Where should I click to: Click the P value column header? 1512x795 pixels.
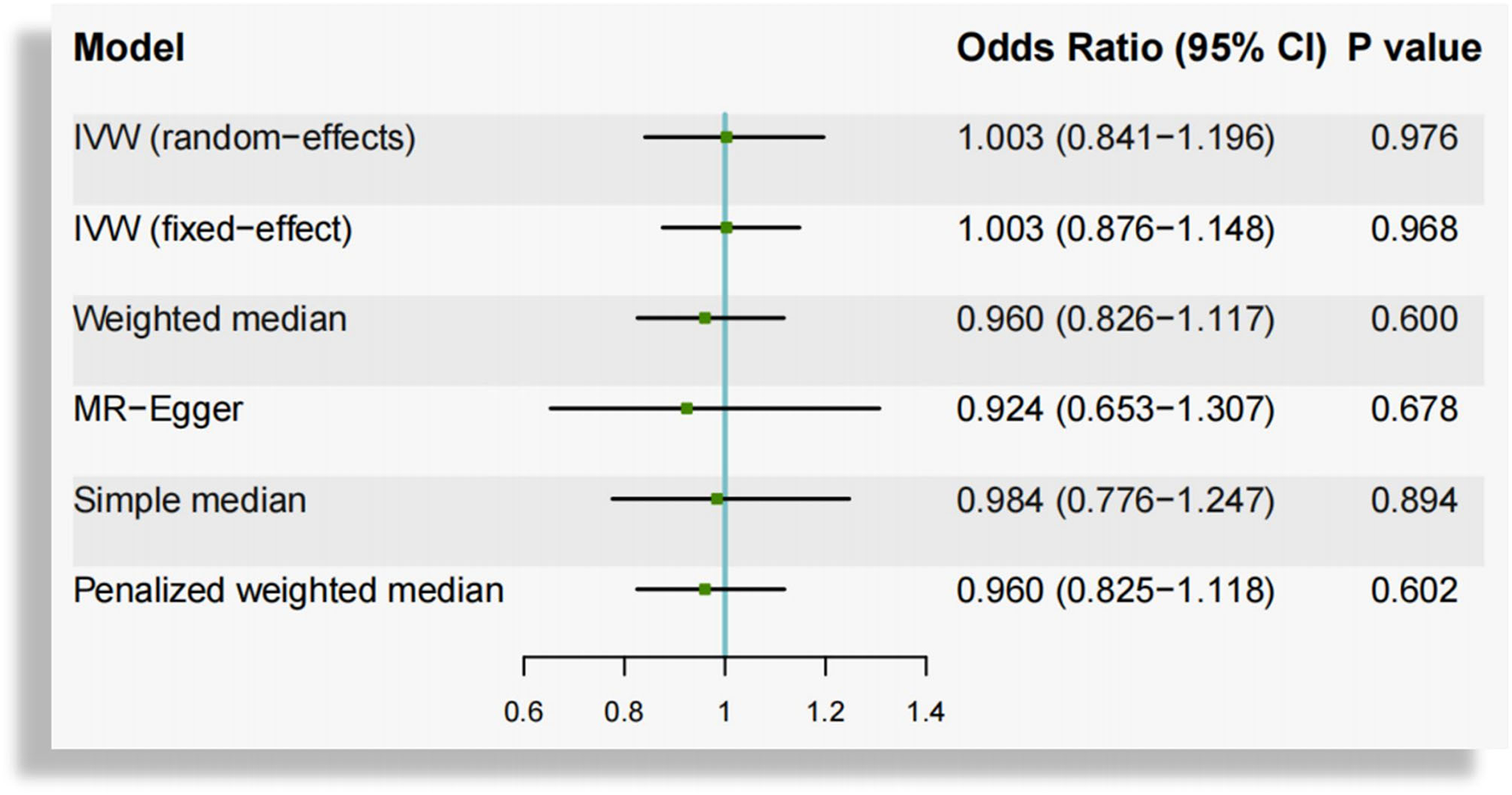pos(1414,48)
